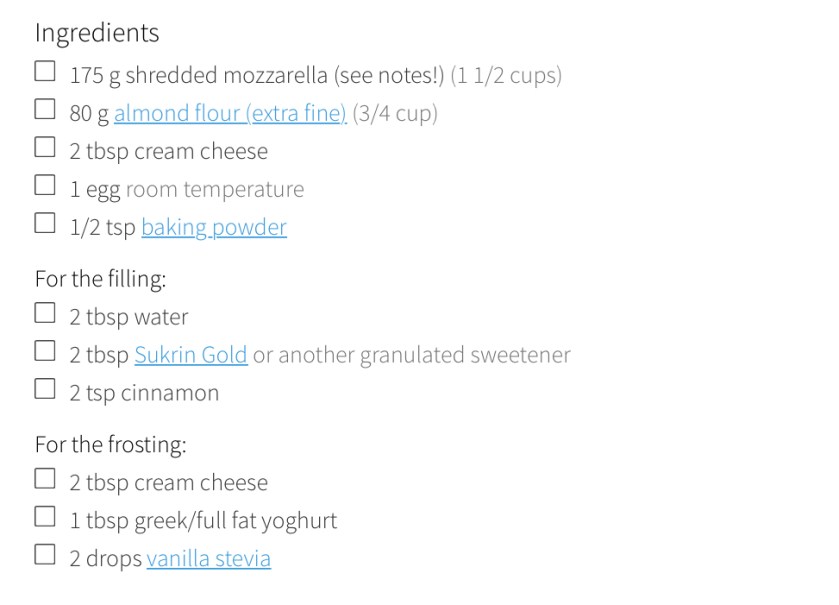Click the Ingredients heading
The width and height of the screenshot is (839, 605).
[x=97, y=33]
